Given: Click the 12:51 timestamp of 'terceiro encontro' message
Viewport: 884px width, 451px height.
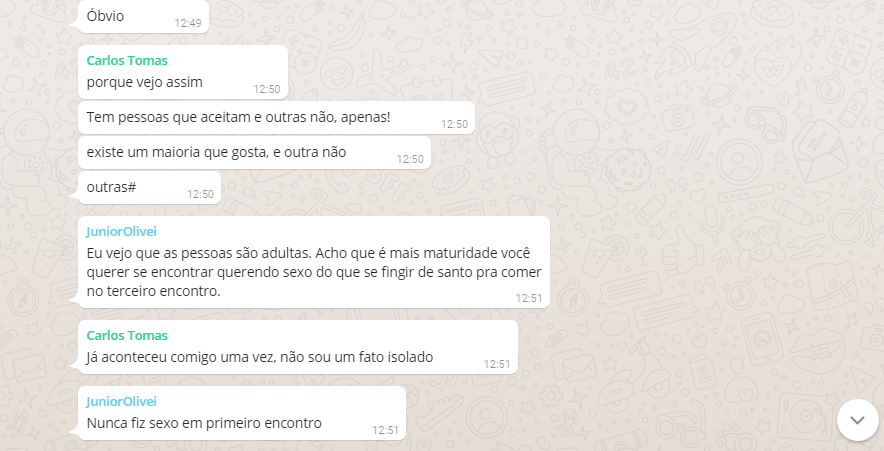Looking at the screenshot, I should [529, 298].
